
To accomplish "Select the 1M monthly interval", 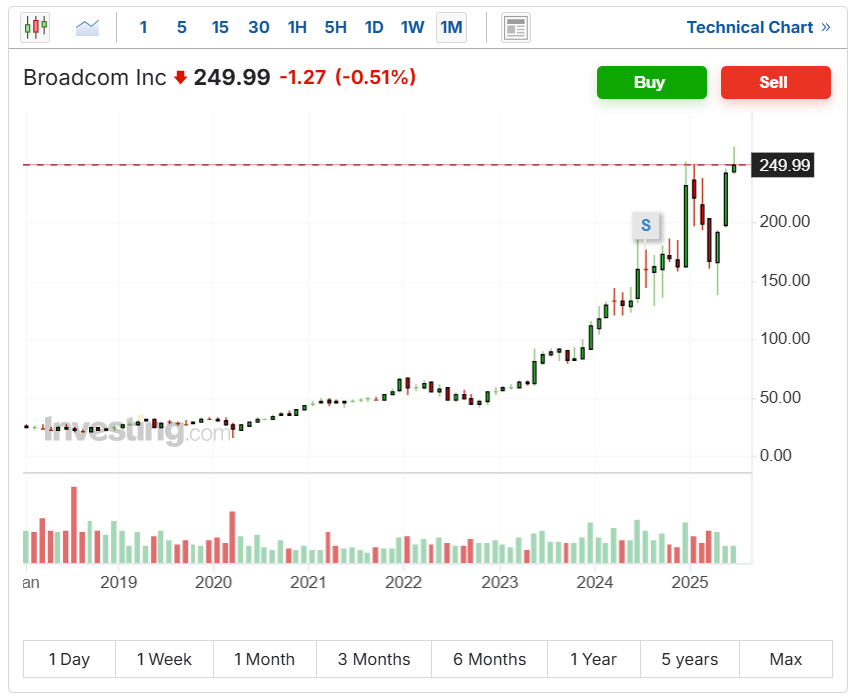I will click(x=451, y=27).
